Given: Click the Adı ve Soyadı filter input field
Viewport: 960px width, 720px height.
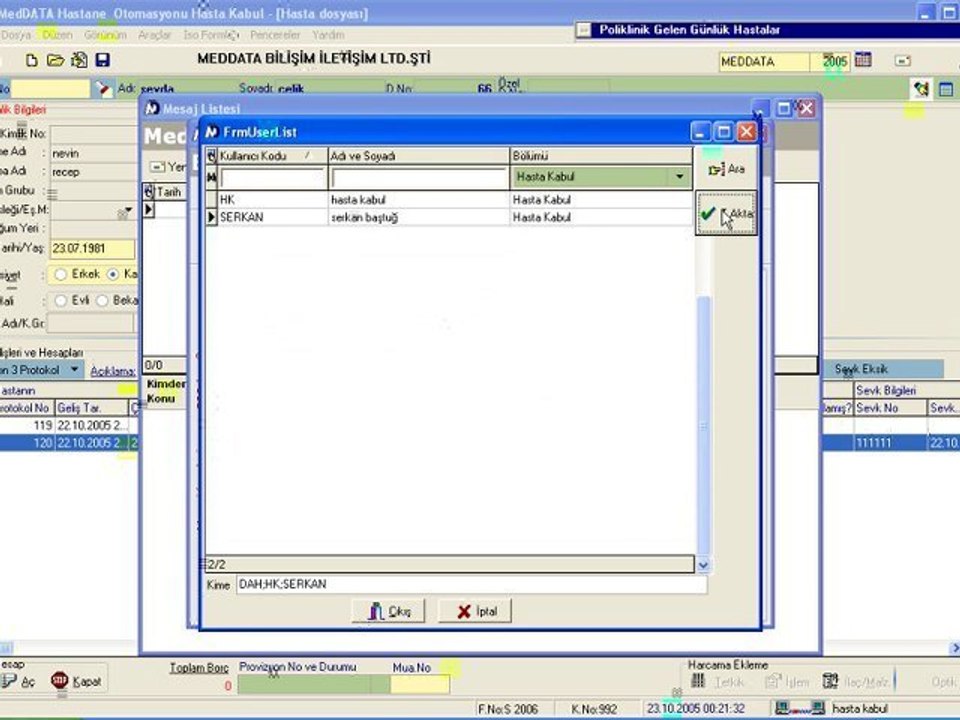Looking at the screenshot, I should click(419, 178).
